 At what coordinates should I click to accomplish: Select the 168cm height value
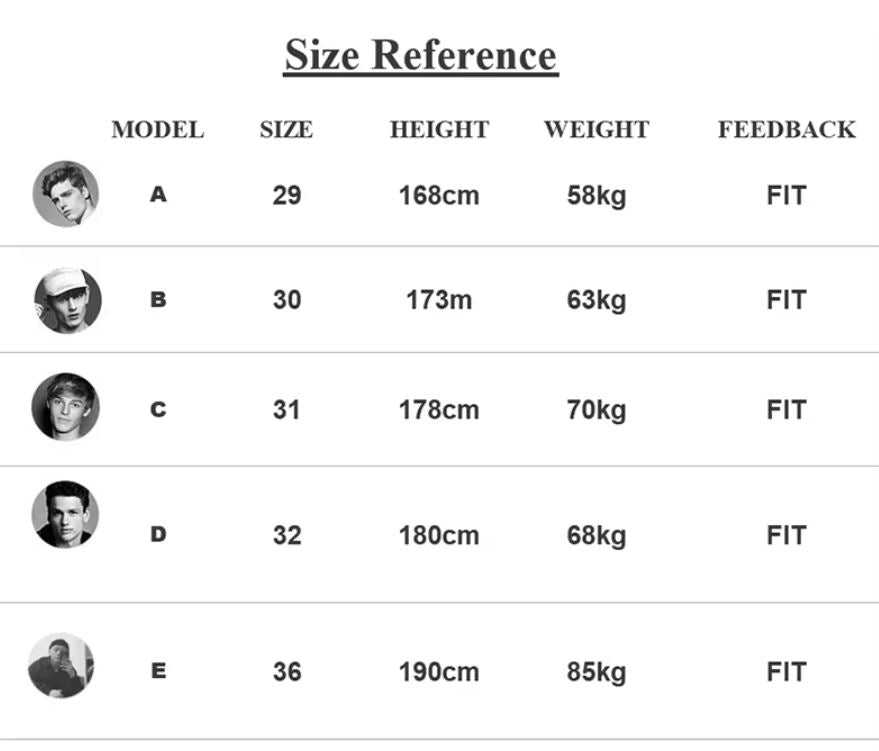(439, 195)
